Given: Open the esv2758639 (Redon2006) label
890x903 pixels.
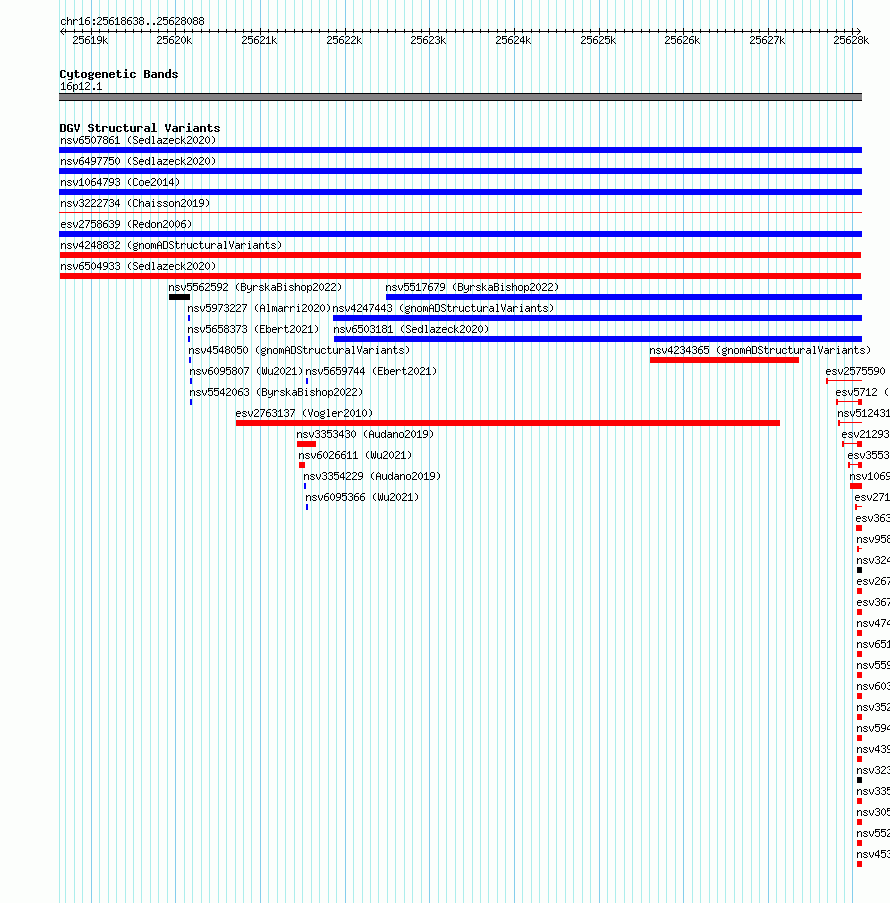Looking at the screenshot, I should coord(126,225).
